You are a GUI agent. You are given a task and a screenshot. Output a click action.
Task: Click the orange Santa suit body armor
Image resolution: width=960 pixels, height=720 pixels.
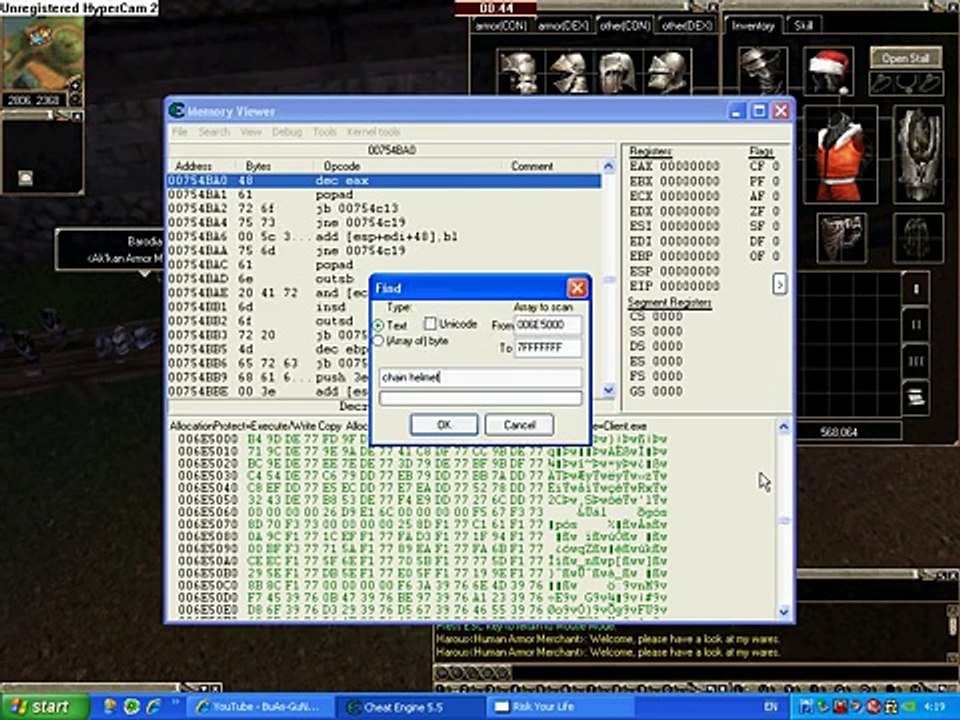[840, 154]
